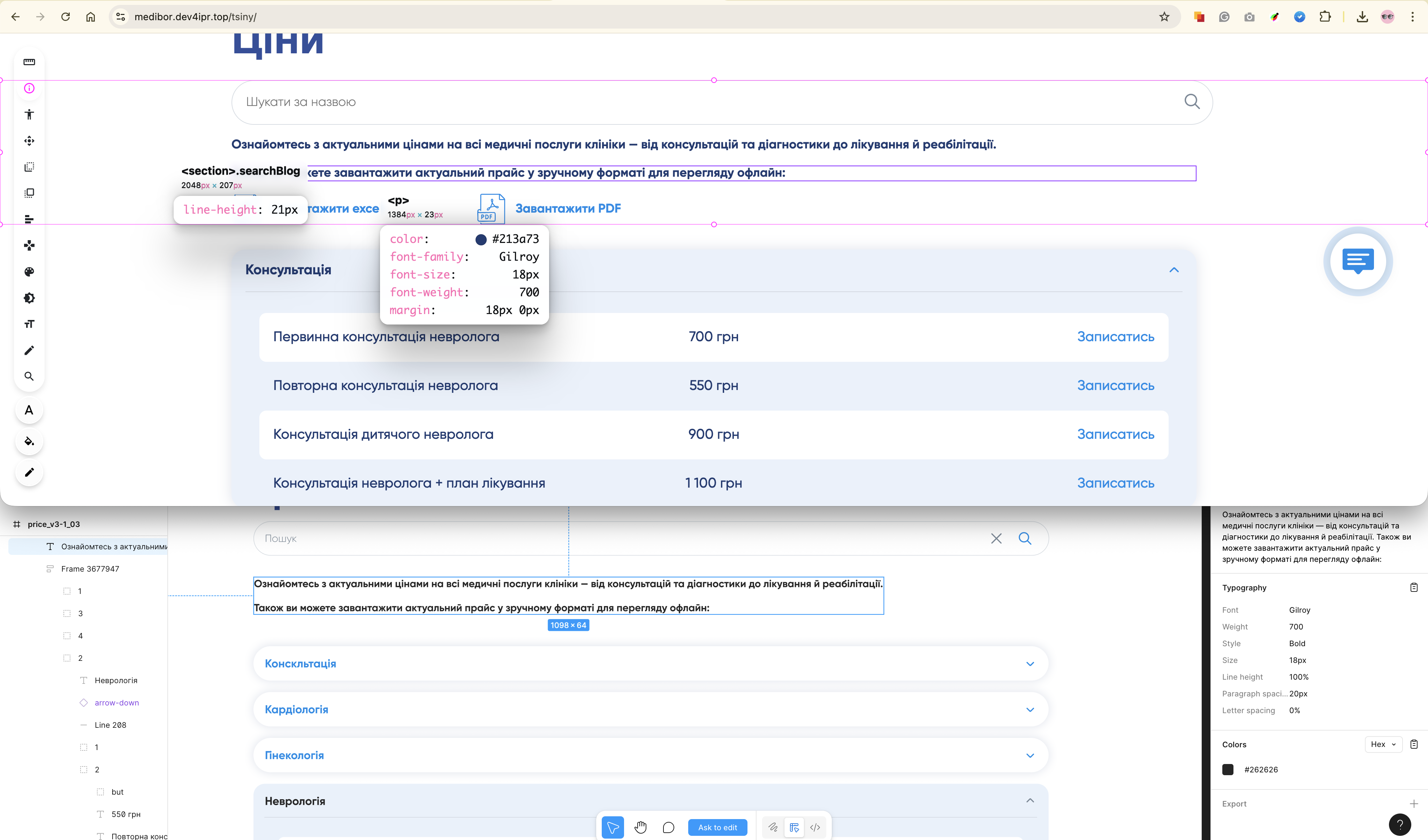Switch to code view mode icon
The height and width of the screenshot is (840, 1428).
tap(815, 827)
